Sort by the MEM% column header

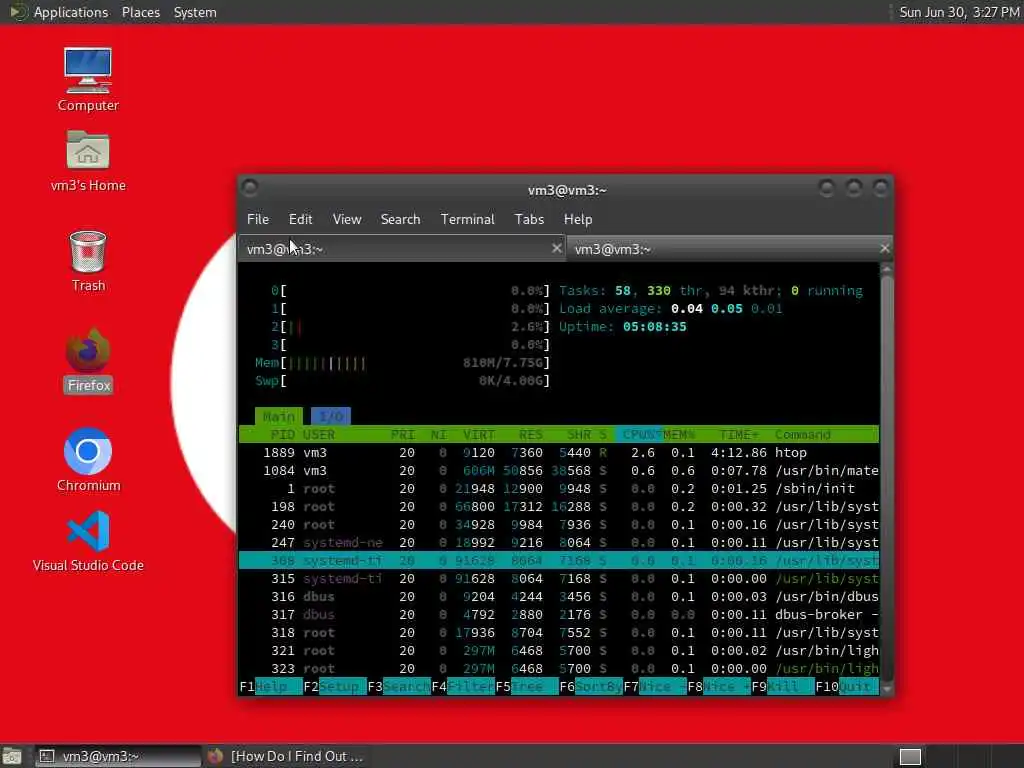coord(679,434)
